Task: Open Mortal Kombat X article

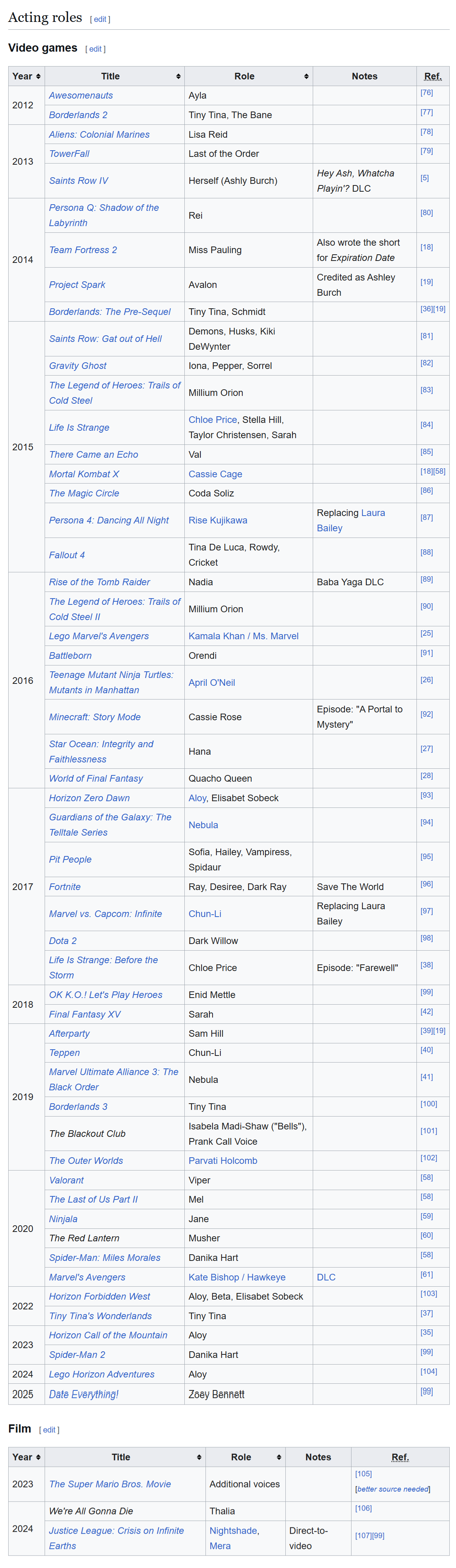Action: pyautogui.click(x=84, y=474)
